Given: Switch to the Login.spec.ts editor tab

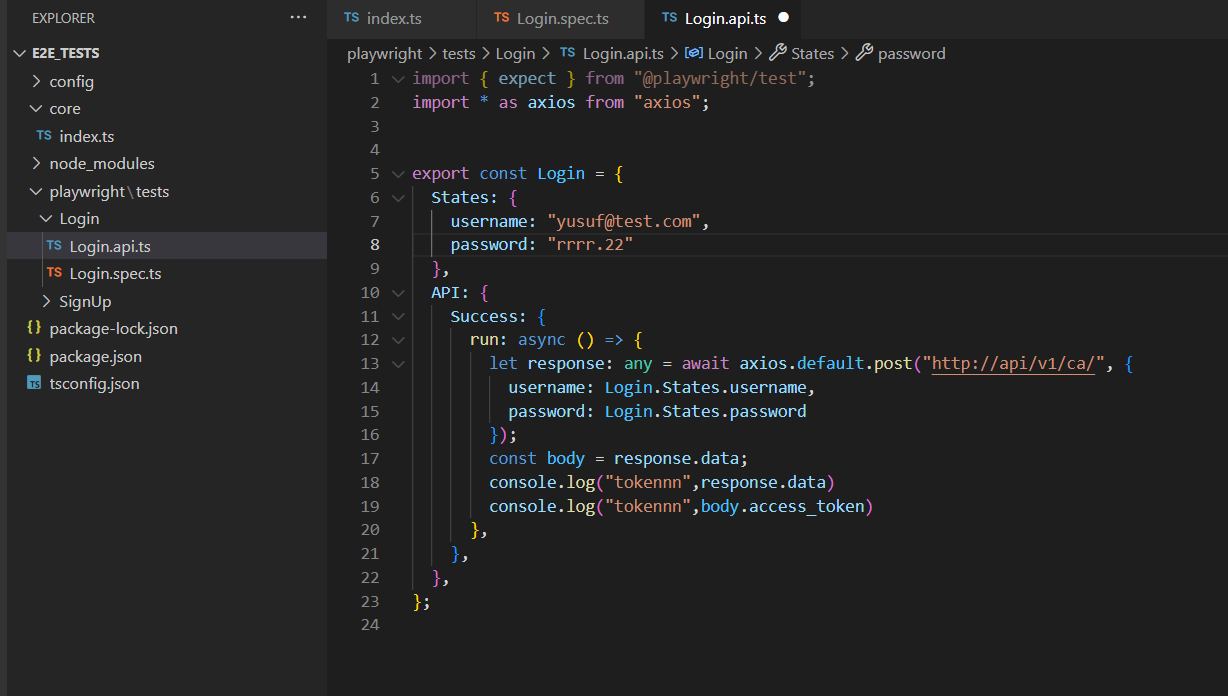Looking at the screenshot, I should pyautogui.click(x=561, y=18).
